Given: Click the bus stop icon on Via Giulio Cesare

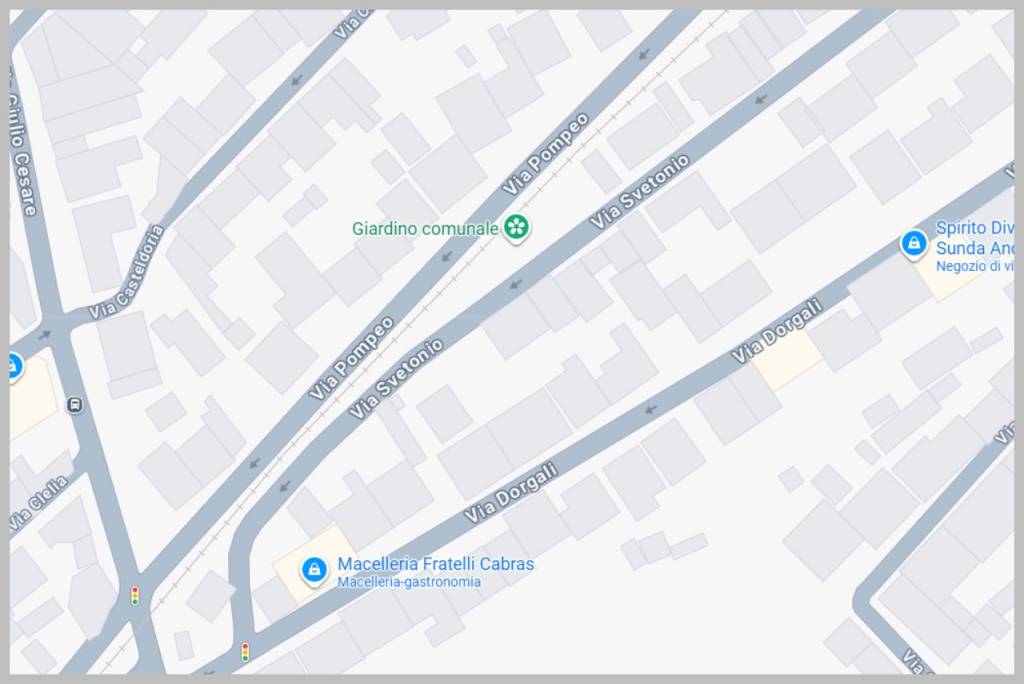Looking at the screenshot, I should pos(75,405).
